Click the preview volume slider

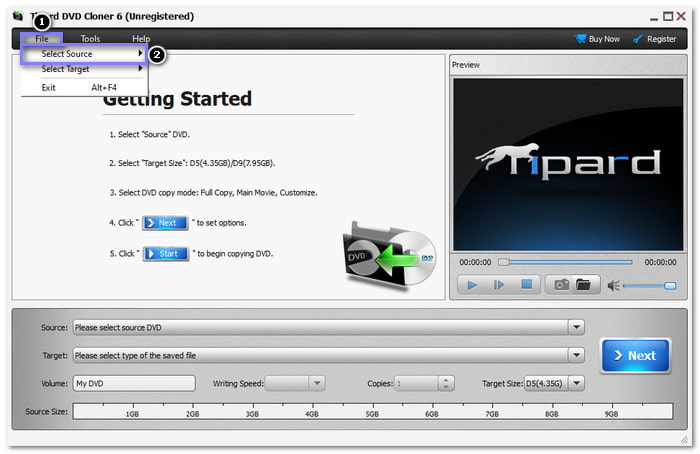coord(650,286)
